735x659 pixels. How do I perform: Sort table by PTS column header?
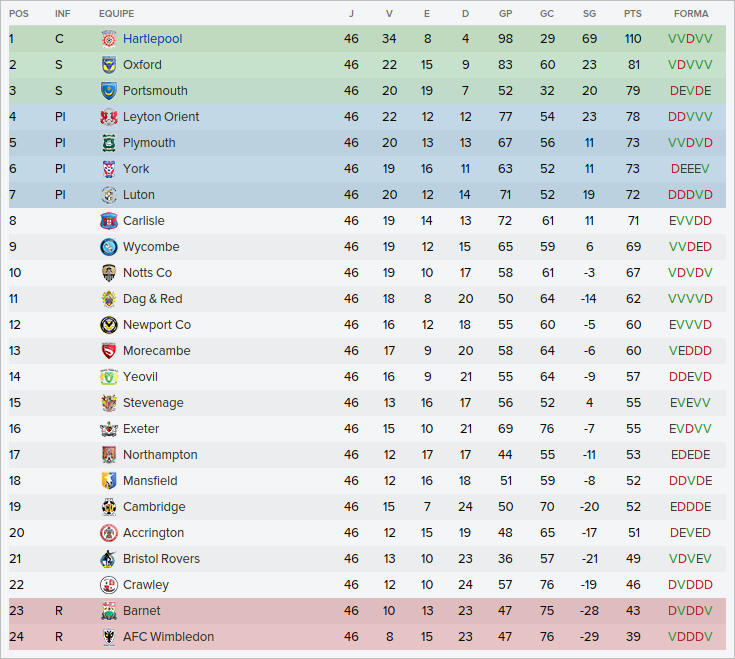[633, 14]
